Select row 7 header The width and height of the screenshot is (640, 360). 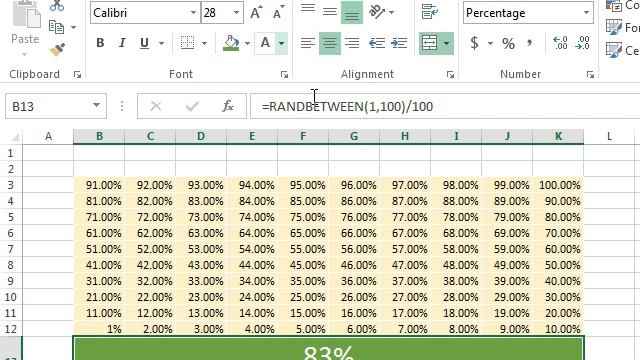tap(11, 249)
